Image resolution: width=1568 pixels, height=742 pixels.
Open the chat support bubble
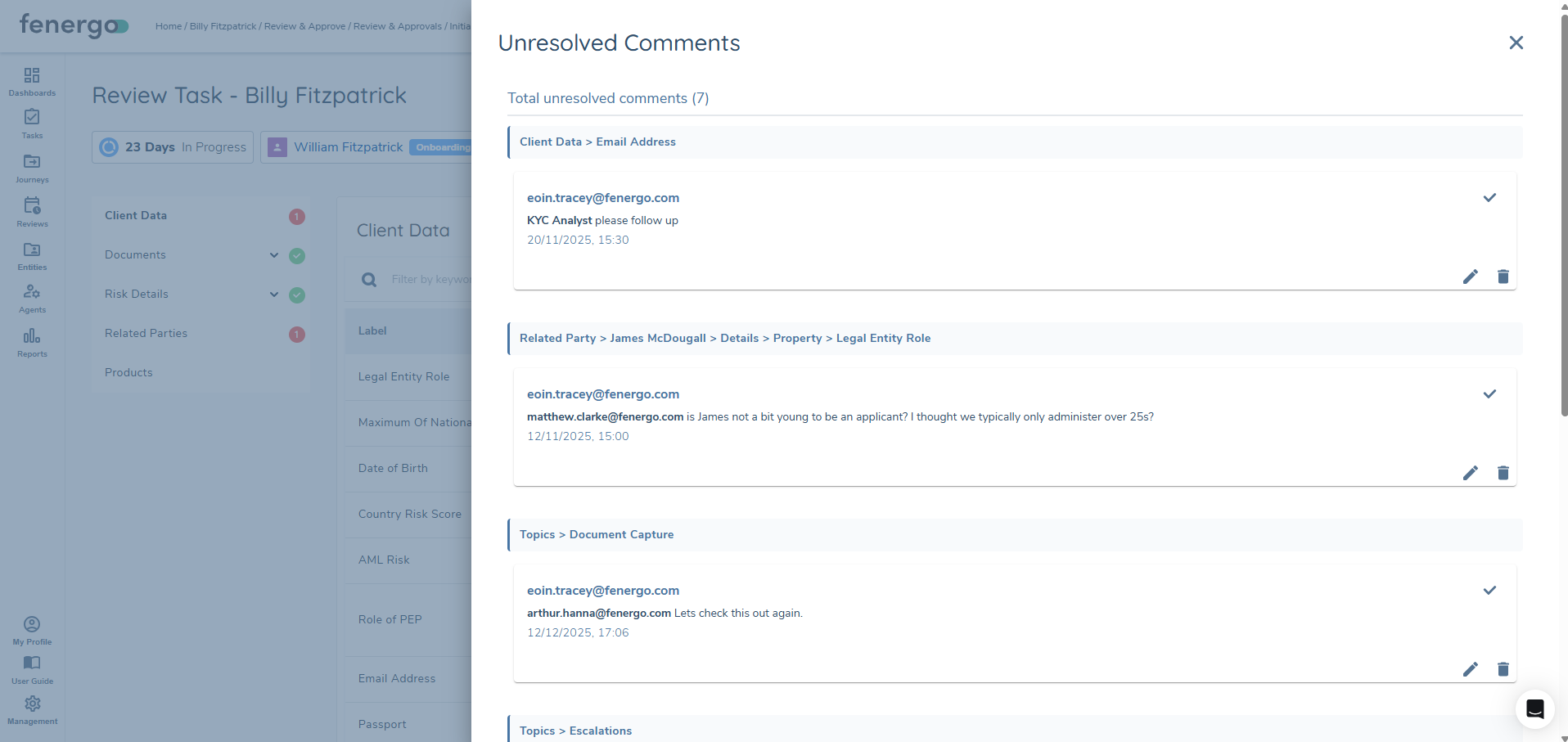tap(1534, 709)
